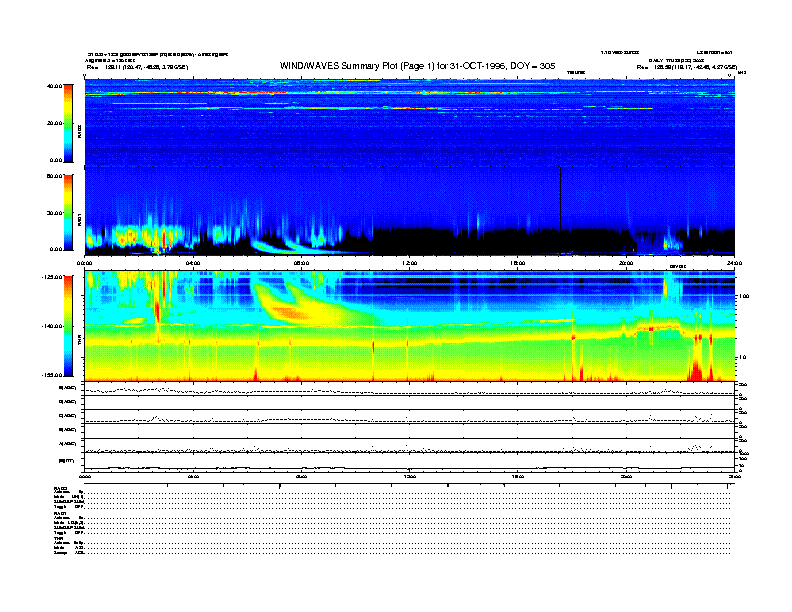Click the -125.00 label on the TNR scale

(53, 277)
